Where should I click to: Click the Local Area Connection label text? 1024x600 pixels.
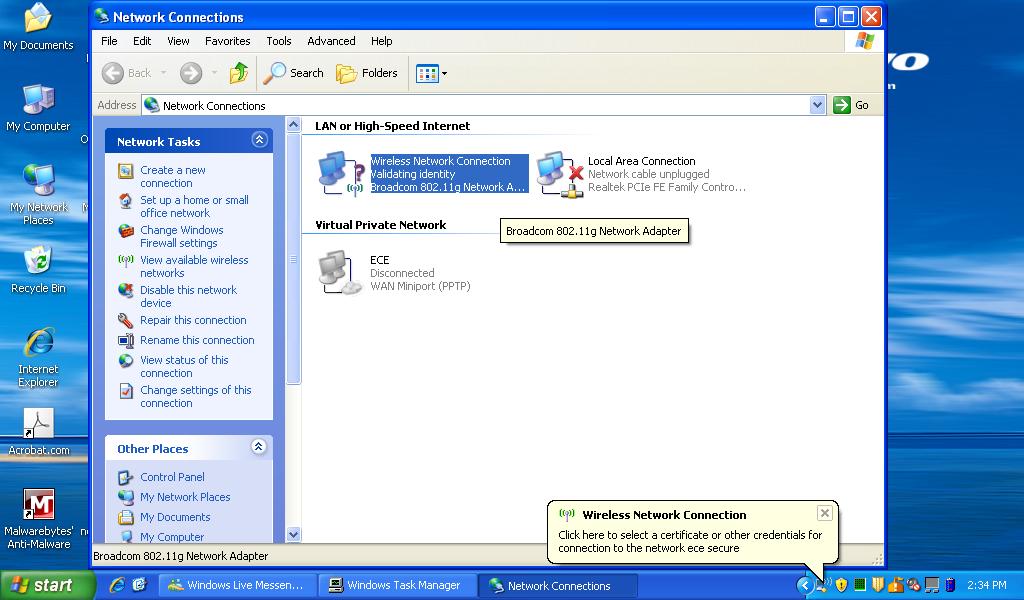click(641, 161)
